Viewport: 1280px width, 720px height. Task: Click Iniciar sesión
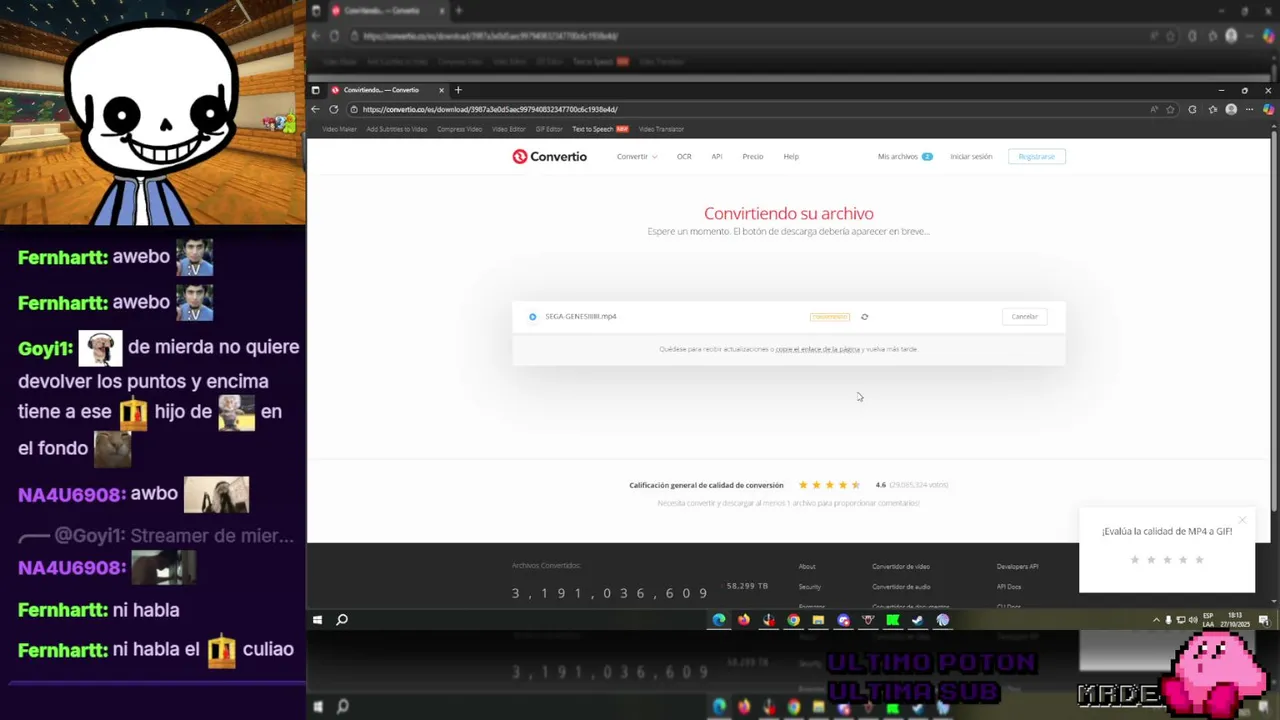point(971,157)
